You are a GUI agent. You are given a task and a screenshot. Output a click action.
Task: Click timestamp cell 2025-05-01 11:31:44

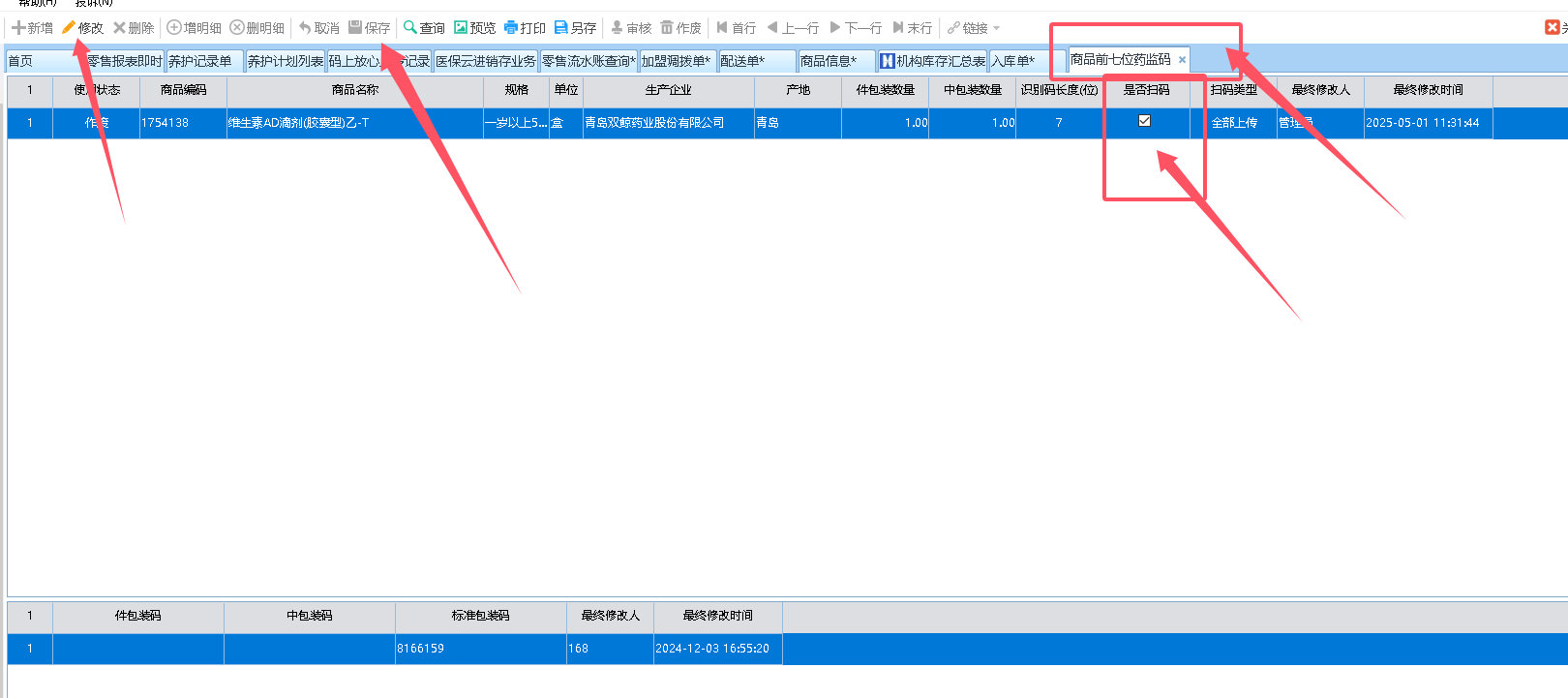[1429, 123]
